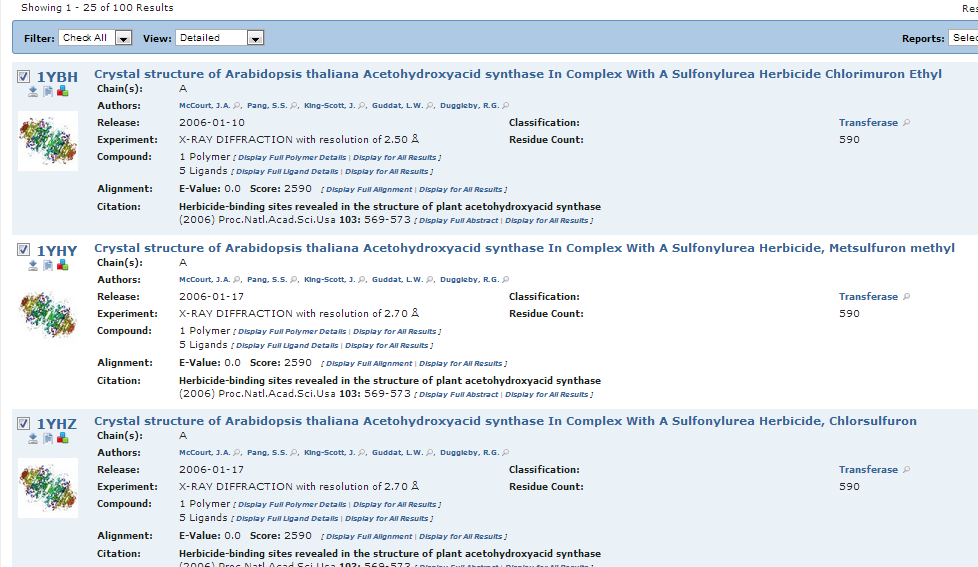Click magnifier next to Duggleby, R.G. in 1YBH
The image size is (978, 567).
click(x=506, y=106)
